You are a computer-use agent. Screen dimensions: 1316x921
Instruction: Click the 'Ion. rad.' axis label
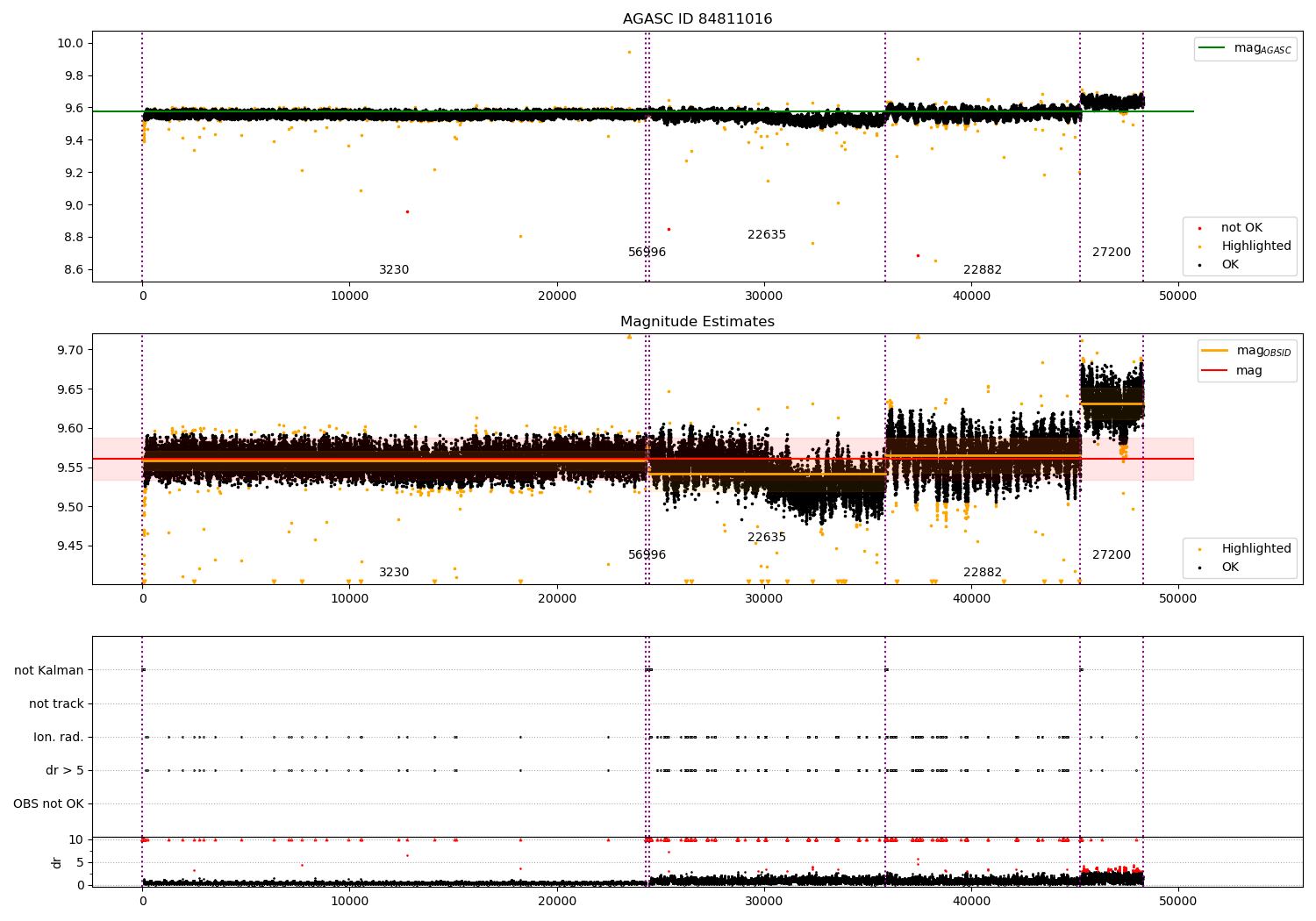pyautogui.click(x=59, y=738)
